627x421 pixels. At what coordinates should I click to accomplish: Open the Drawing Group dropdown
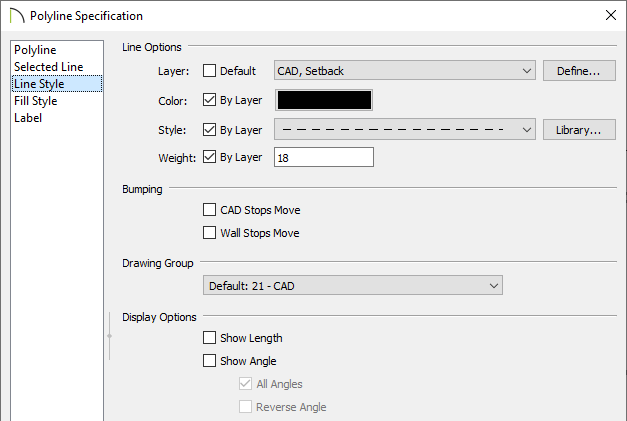pos(353,285)
